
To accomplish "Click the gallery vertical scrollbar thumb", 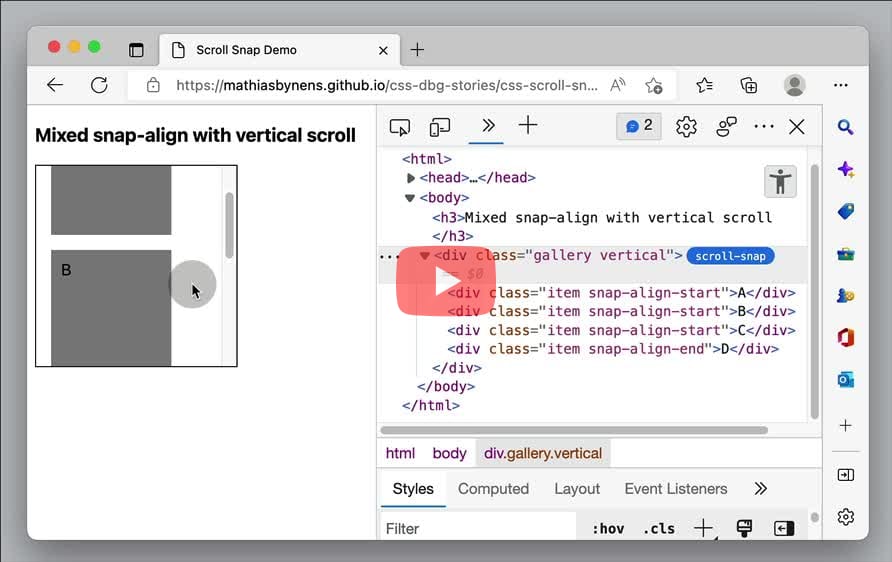I will point(229,225).
